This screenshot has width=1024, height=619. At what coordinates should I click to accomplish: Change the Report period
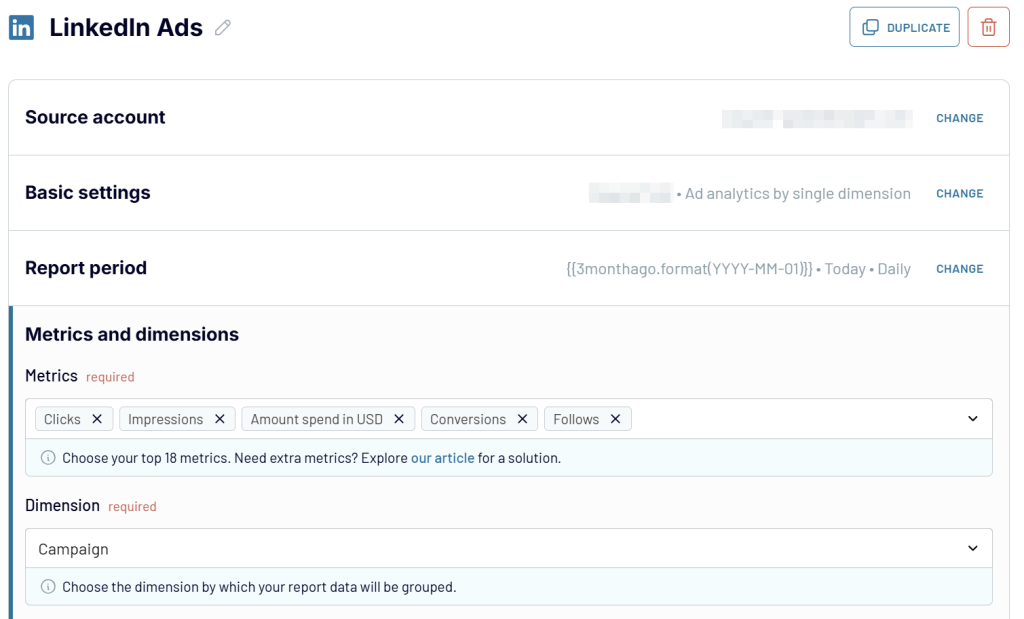pos(959,268)
